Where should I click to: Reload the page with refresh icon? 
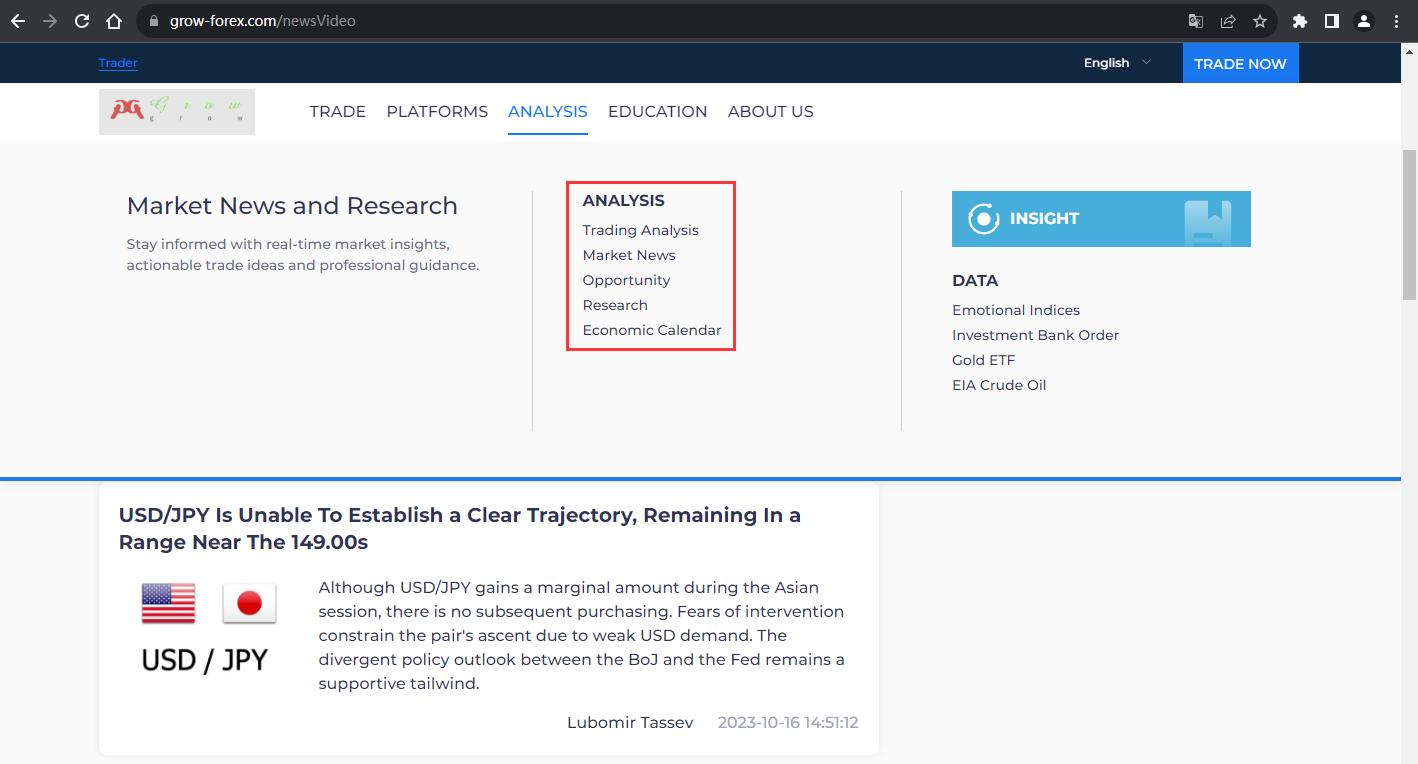coord(82,21)
